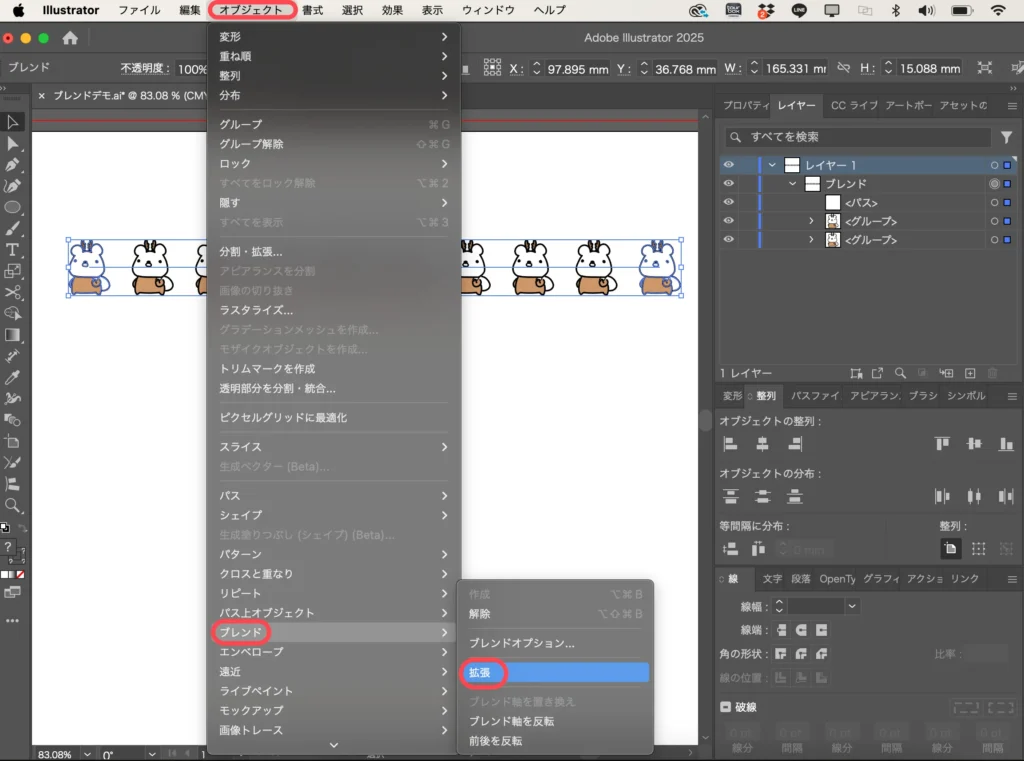This screenshot has width=1024, height=761.
Task: Pick the Zoom tool in toolbar
Action: 13,506
